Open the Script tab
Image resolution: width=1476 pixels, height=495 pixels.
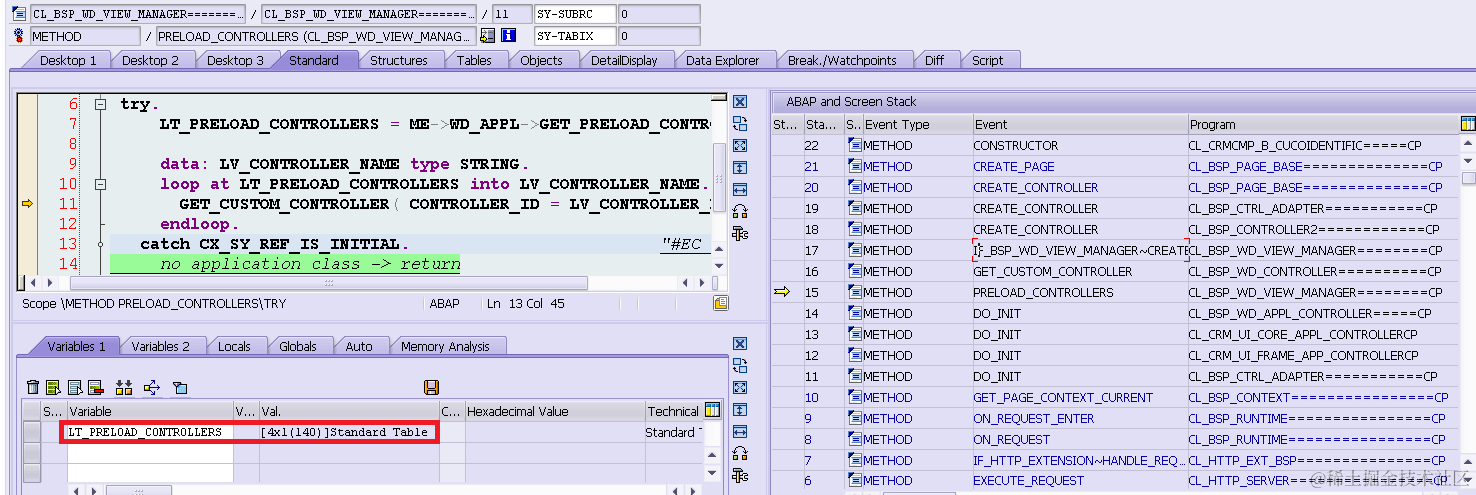[x=987, y=60]
